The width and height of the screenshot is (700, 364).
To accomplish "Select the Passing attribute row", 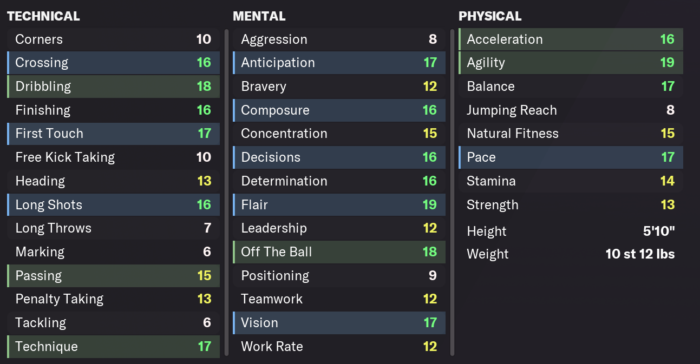I will pos(113,276).
